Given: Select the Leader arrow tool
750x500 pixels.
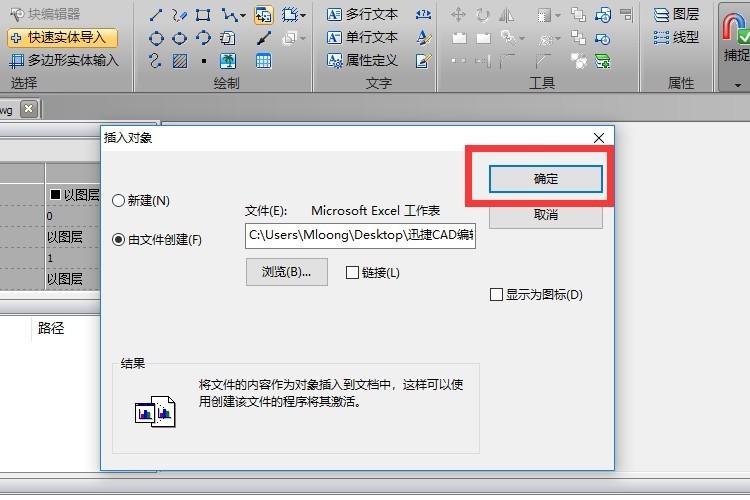Looking at the screenshot, I should 264,38.
